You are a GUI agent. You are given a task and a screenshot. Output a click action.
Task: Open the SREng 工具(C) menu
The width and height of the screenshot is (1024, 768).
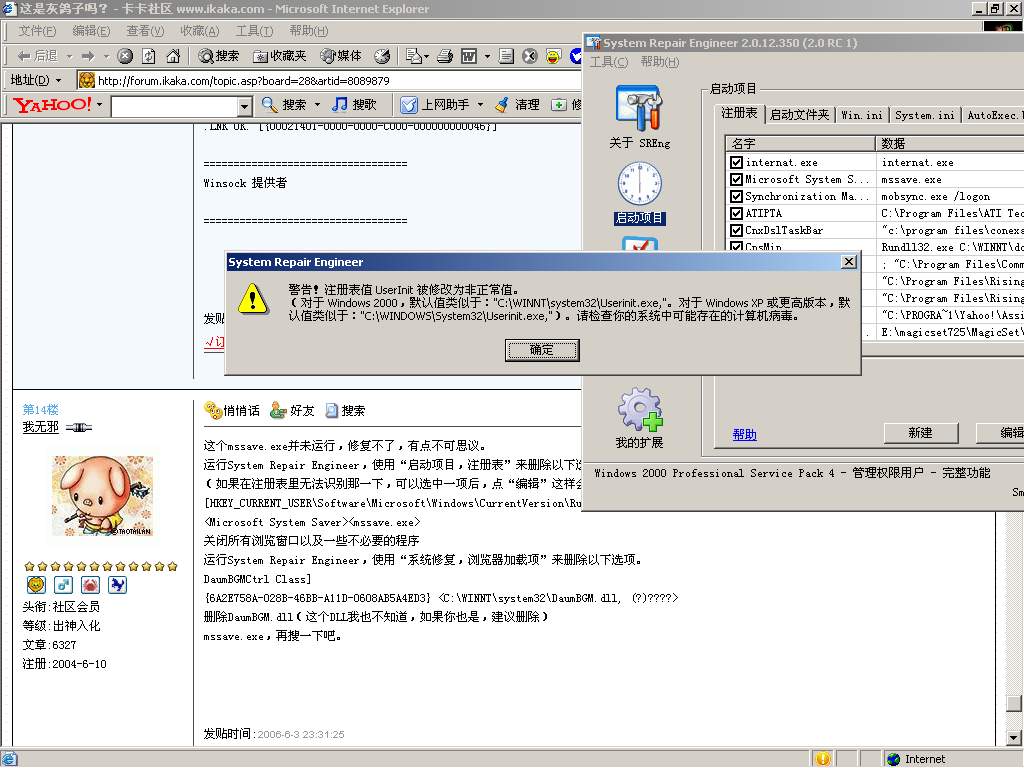609,61
